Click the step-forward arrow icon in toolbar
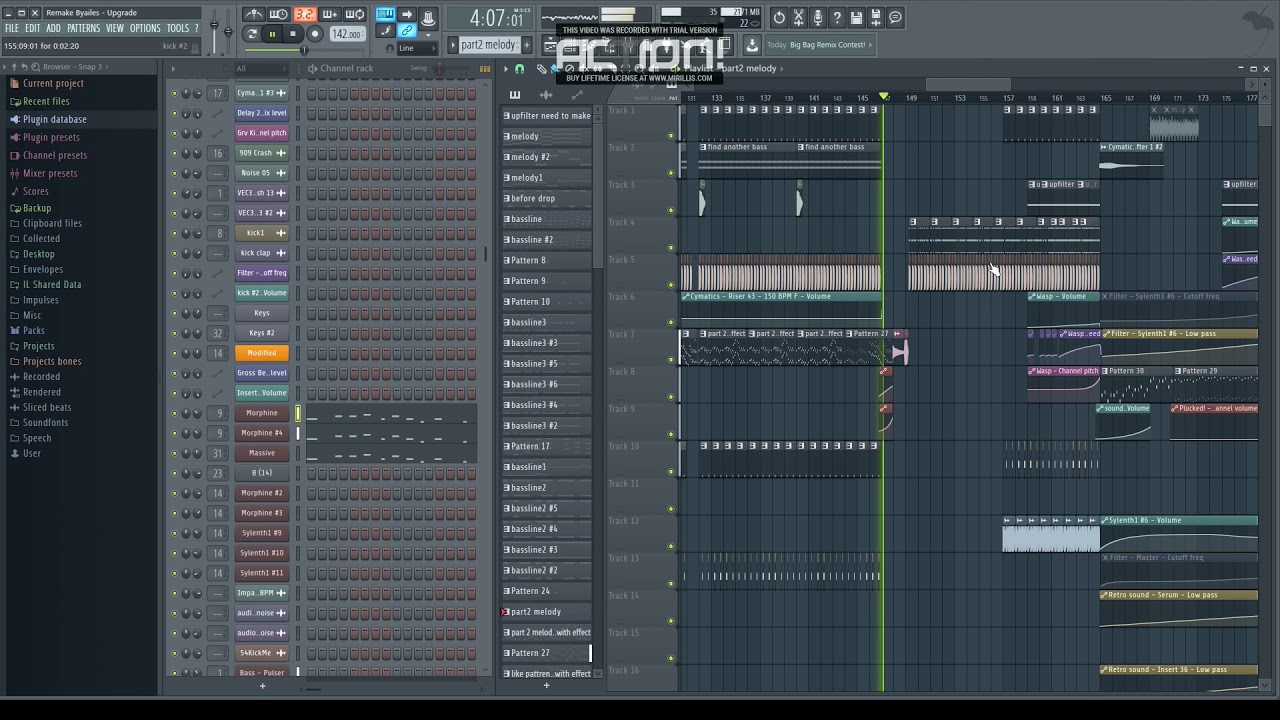The height and width of the screenshot is (720, 1280). 407,15
